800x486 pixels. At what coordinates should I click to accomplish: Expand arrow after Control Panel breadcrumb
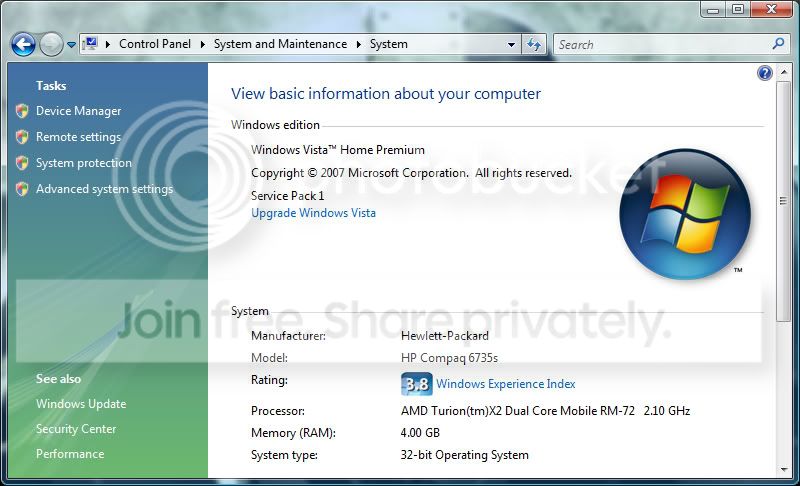click(x=203, y=44)
